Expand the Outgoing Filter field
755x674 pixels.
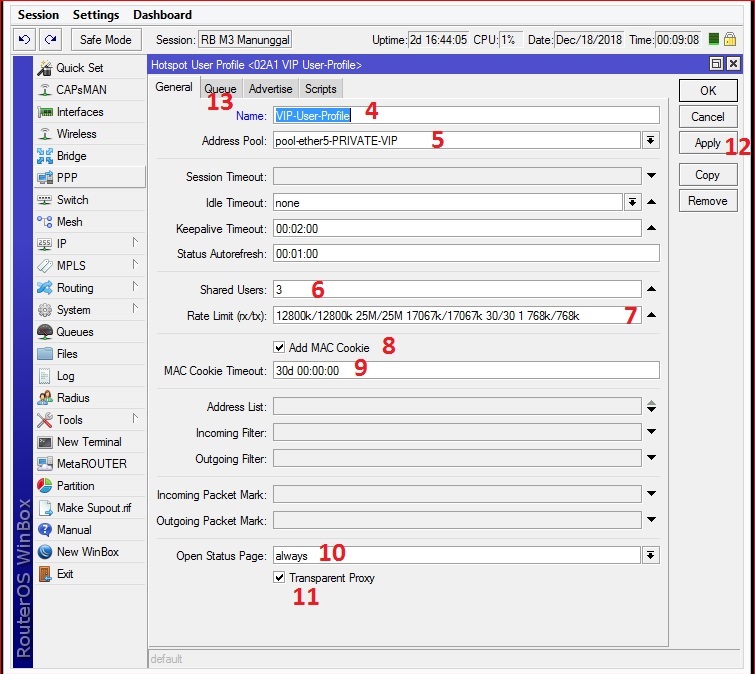(x=651, y=458)
